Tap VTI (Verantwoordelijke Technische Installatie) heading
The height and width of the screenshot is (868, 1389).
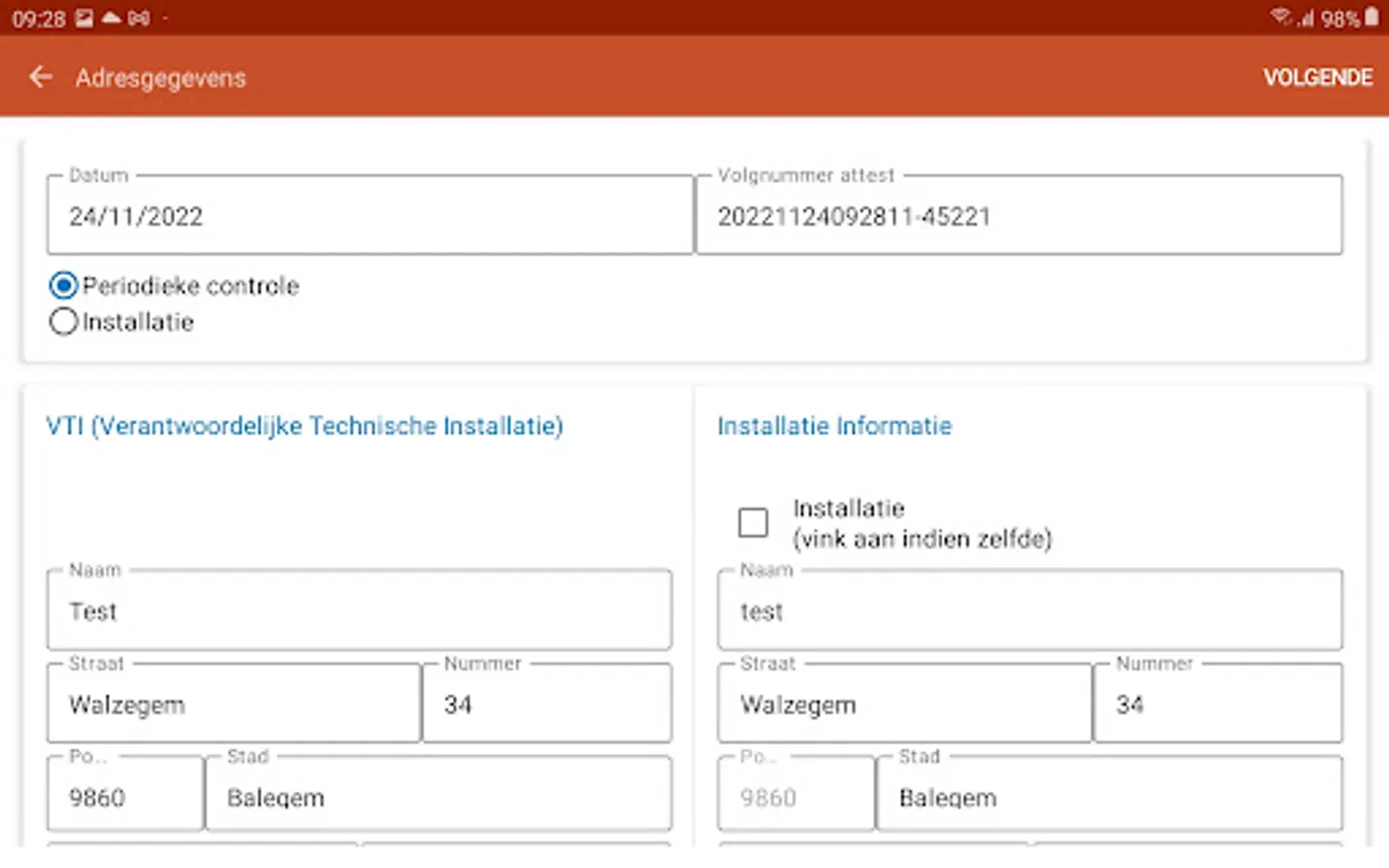pos(305,425)
